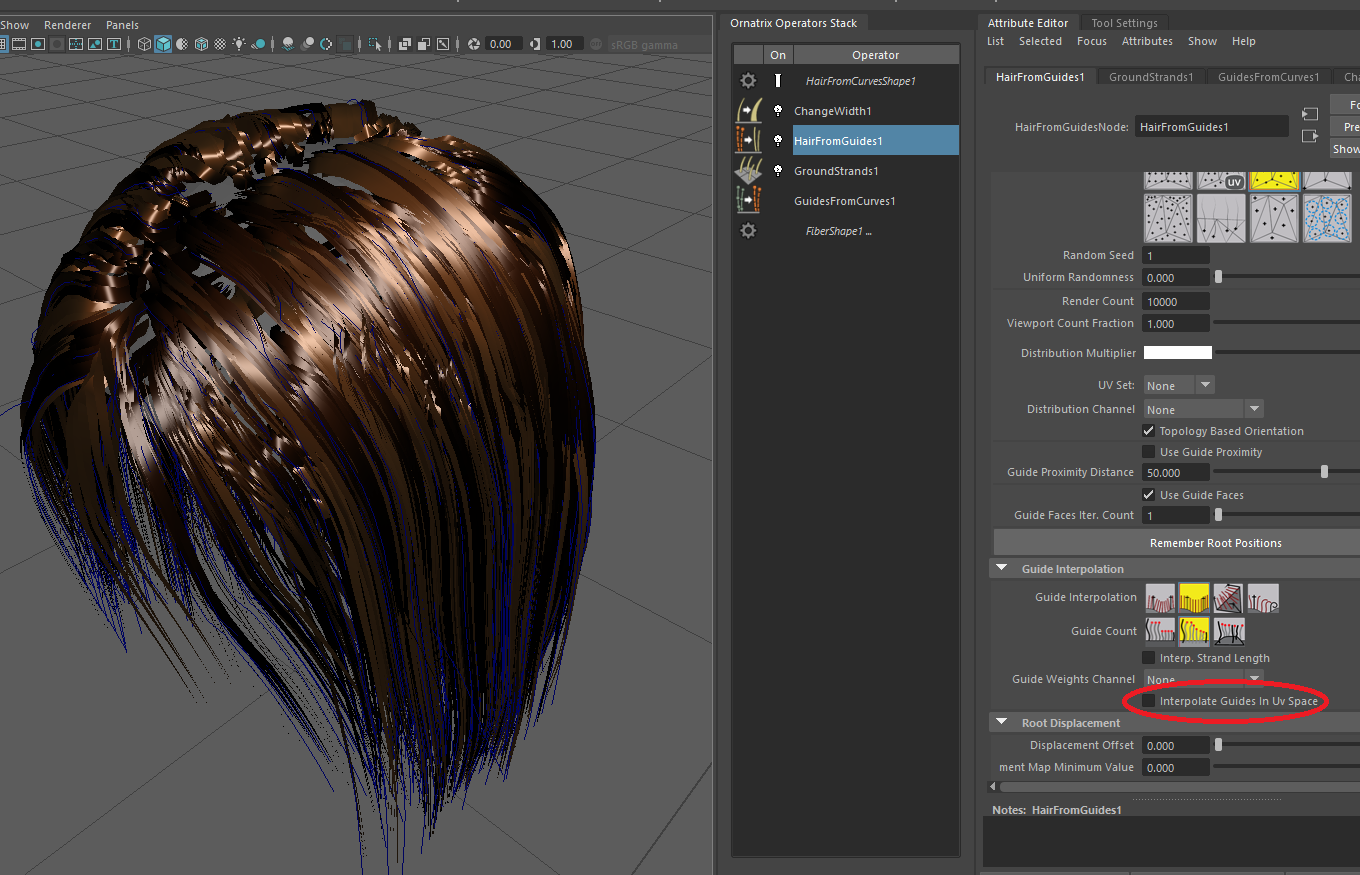Uncheck Topology Based Orientation
Image resolution: width=1360 pixels, height=875 pixels.
(1149, 431)
